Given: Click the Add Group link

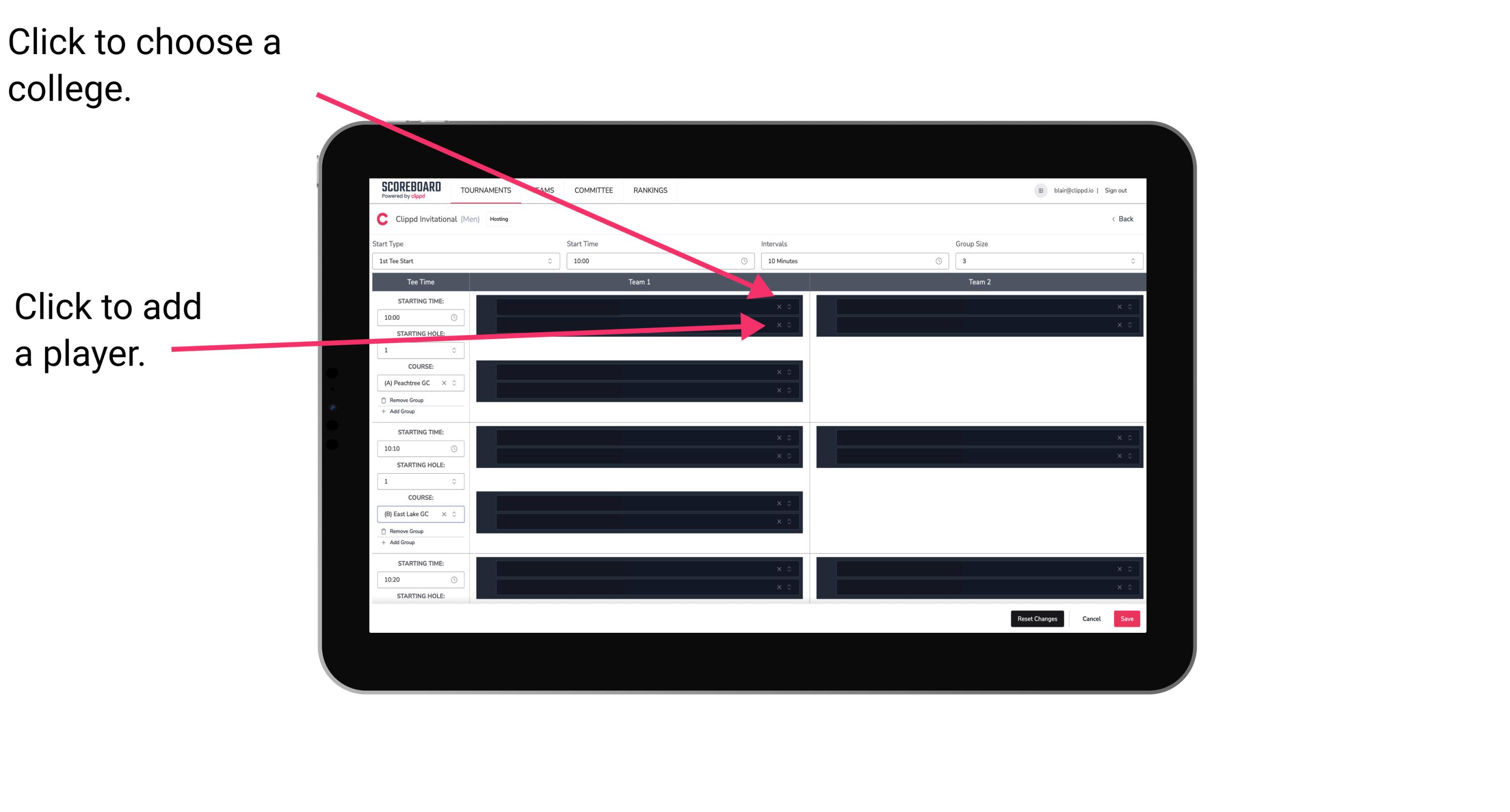Looking at the screenshot, I should (x=402, y=413).
